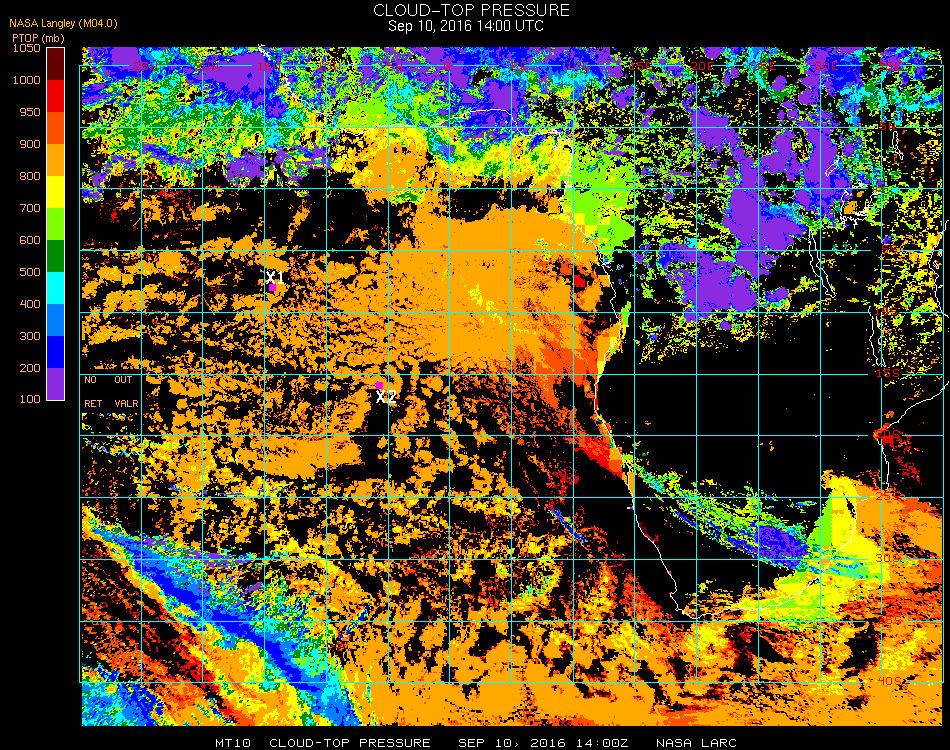Click the '15W' longitude label
This screenshot has width=950, height=750.
pos(269,65)
